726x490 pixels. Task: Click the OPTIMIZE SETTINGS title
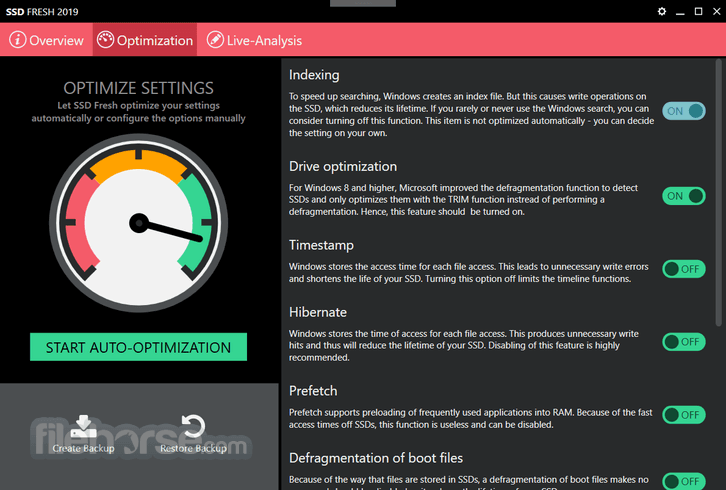[x=138, y=88]
